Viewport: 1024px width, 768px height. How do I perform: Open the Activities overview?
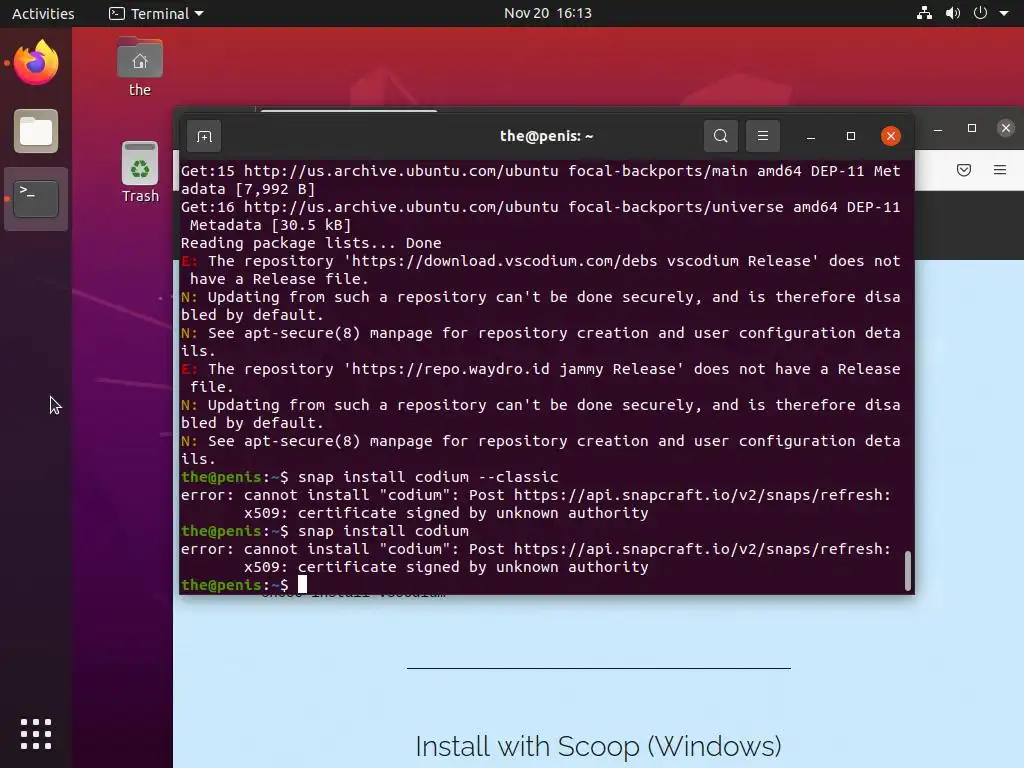tap(43, 13)
